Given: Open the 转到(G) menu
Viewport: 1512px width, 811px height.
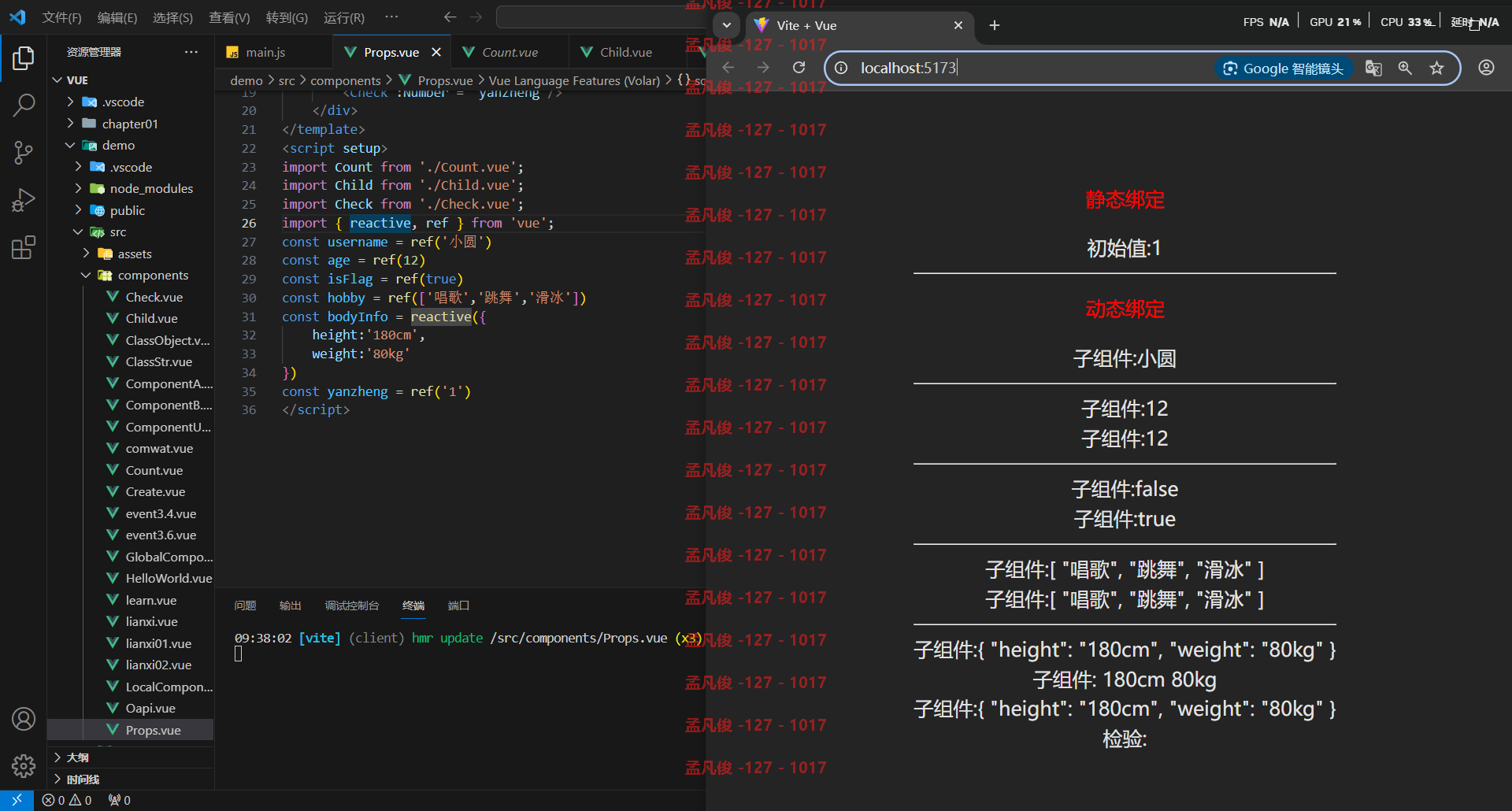Looking at the screenshot, I should pyautogui.click(x=287, y=17).
